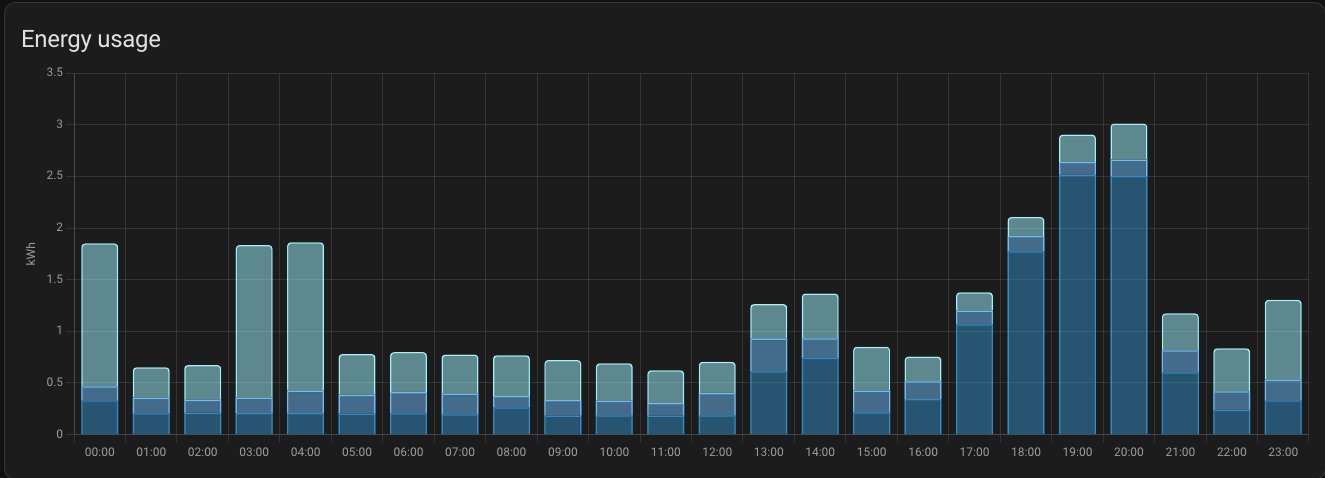Select the teal top segment of the 05:00 bar
The width and height of the screenshot is (1325, 478).
tap(357, 375)
